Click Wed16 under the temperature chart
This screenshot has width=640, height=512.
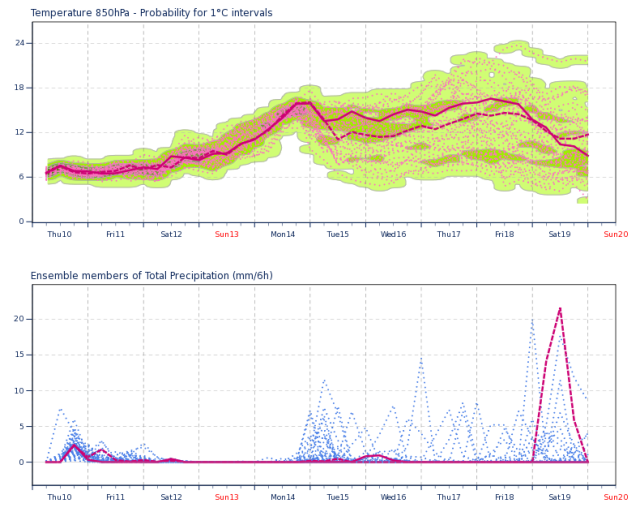point(393,234)
